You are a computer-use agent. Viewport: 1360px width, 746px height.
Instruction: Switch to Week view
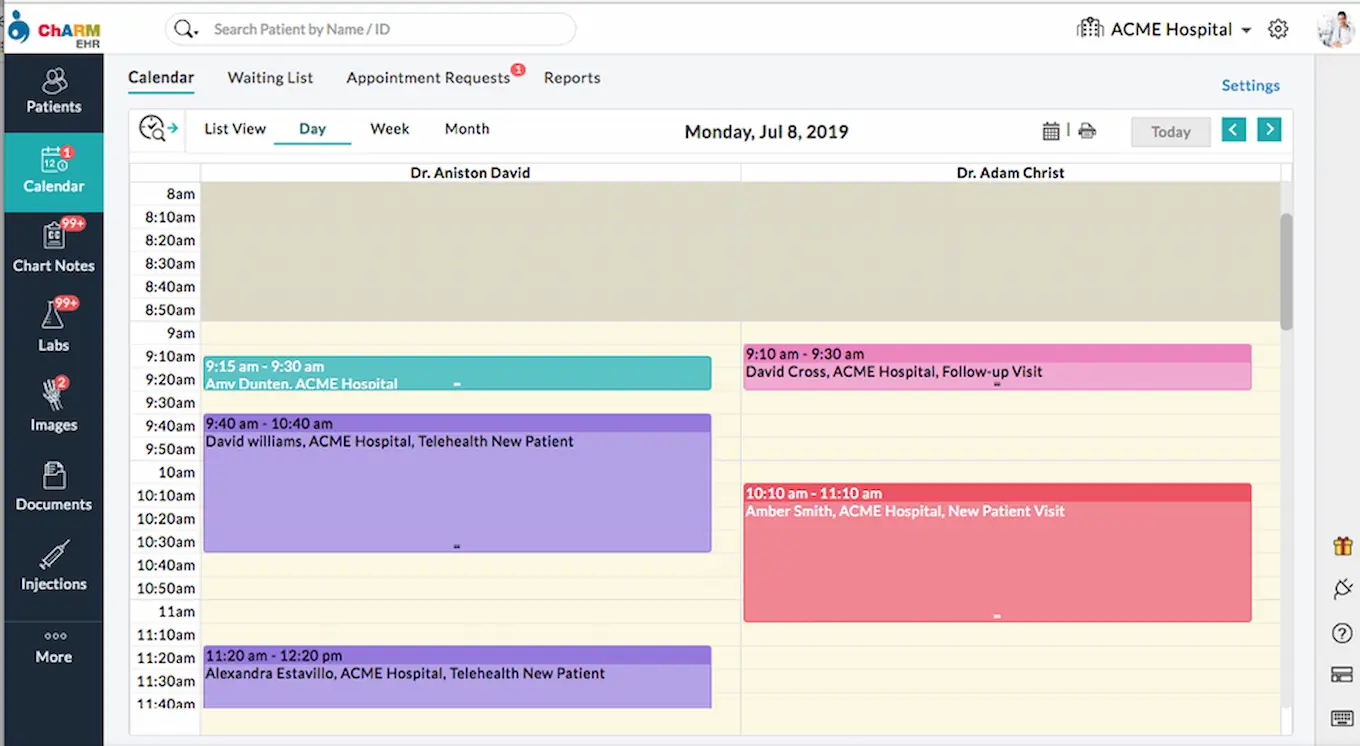pyautogui.click(x=389, y=129)
